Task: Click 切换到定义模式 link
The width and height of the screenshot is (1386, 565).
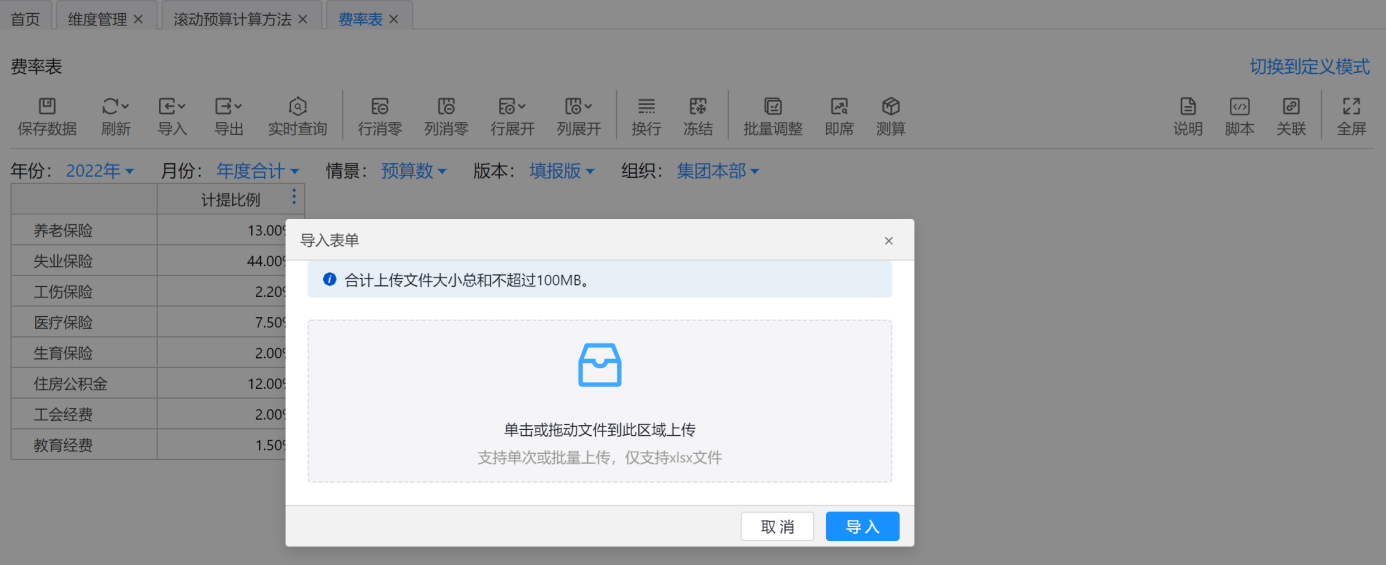Action: point(1309,67)
